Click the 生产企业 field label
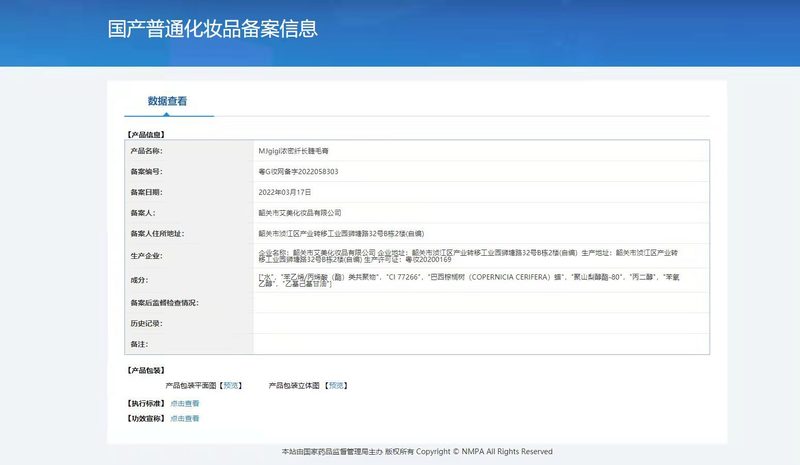This screenshot has height=465, width=800. 146,256
